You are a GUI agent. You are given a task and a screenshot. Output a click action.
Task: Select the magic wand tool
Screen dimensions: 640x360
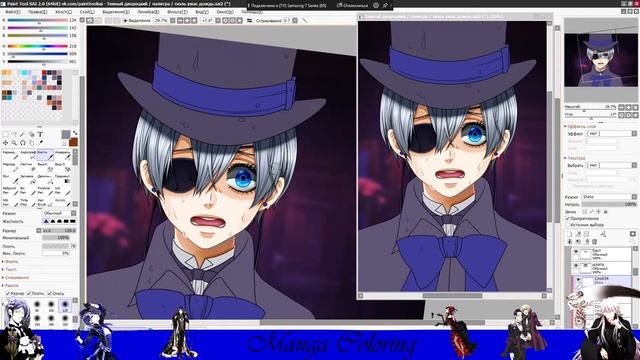click(x=22, y=134)
